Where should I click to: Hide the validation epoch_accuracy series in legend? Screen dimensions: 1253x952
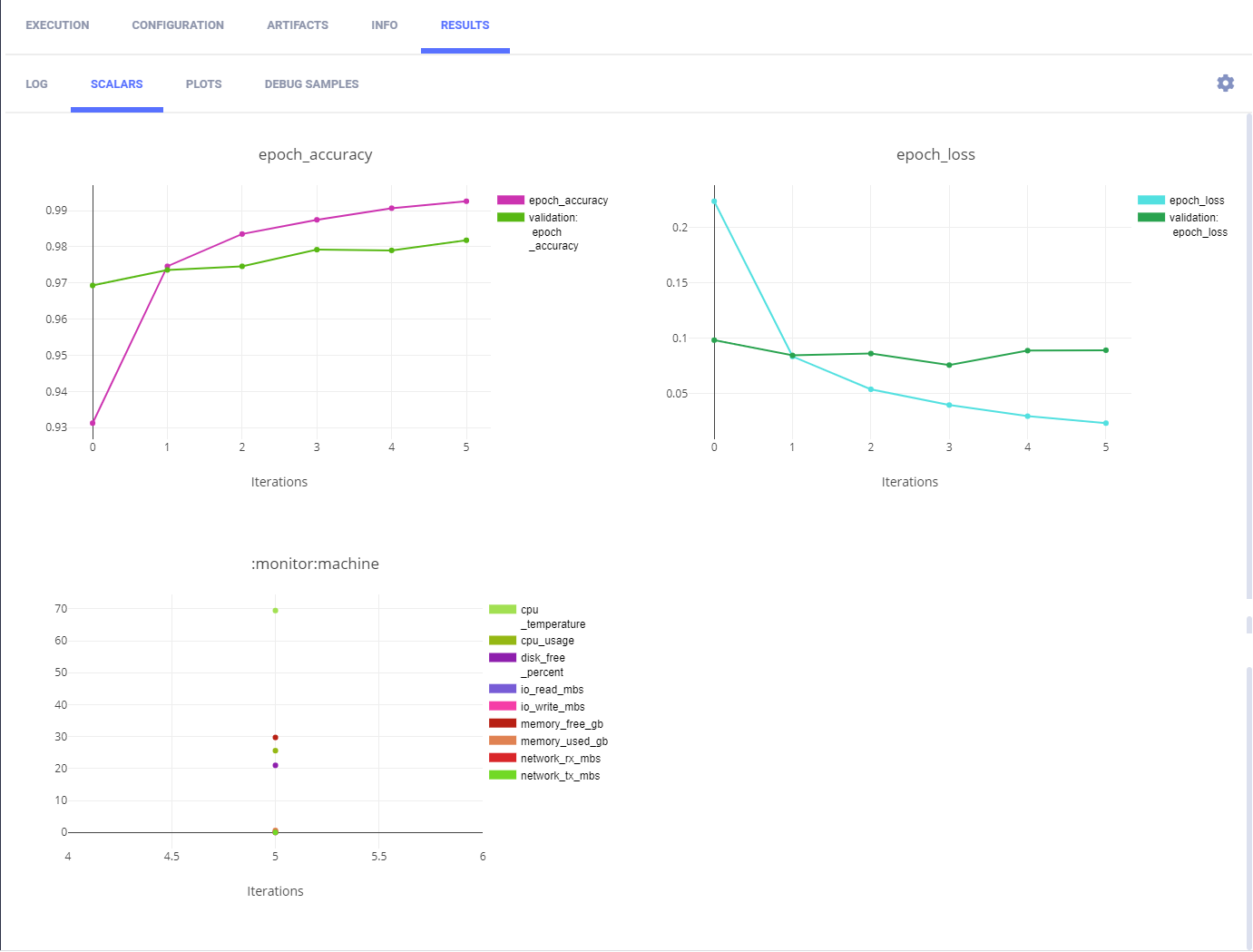tap(553, 218)
